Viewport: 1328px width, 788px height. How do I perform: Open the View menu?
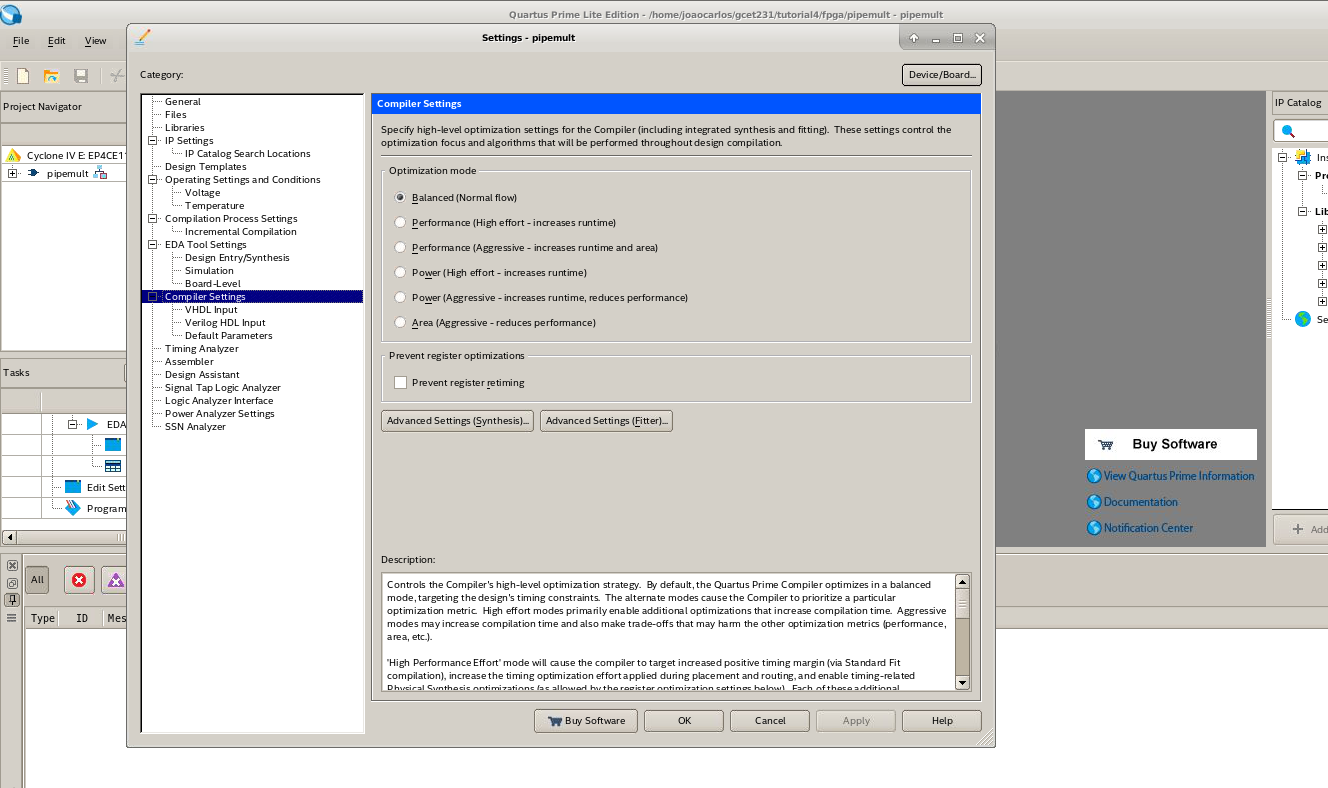click(95, 41)
